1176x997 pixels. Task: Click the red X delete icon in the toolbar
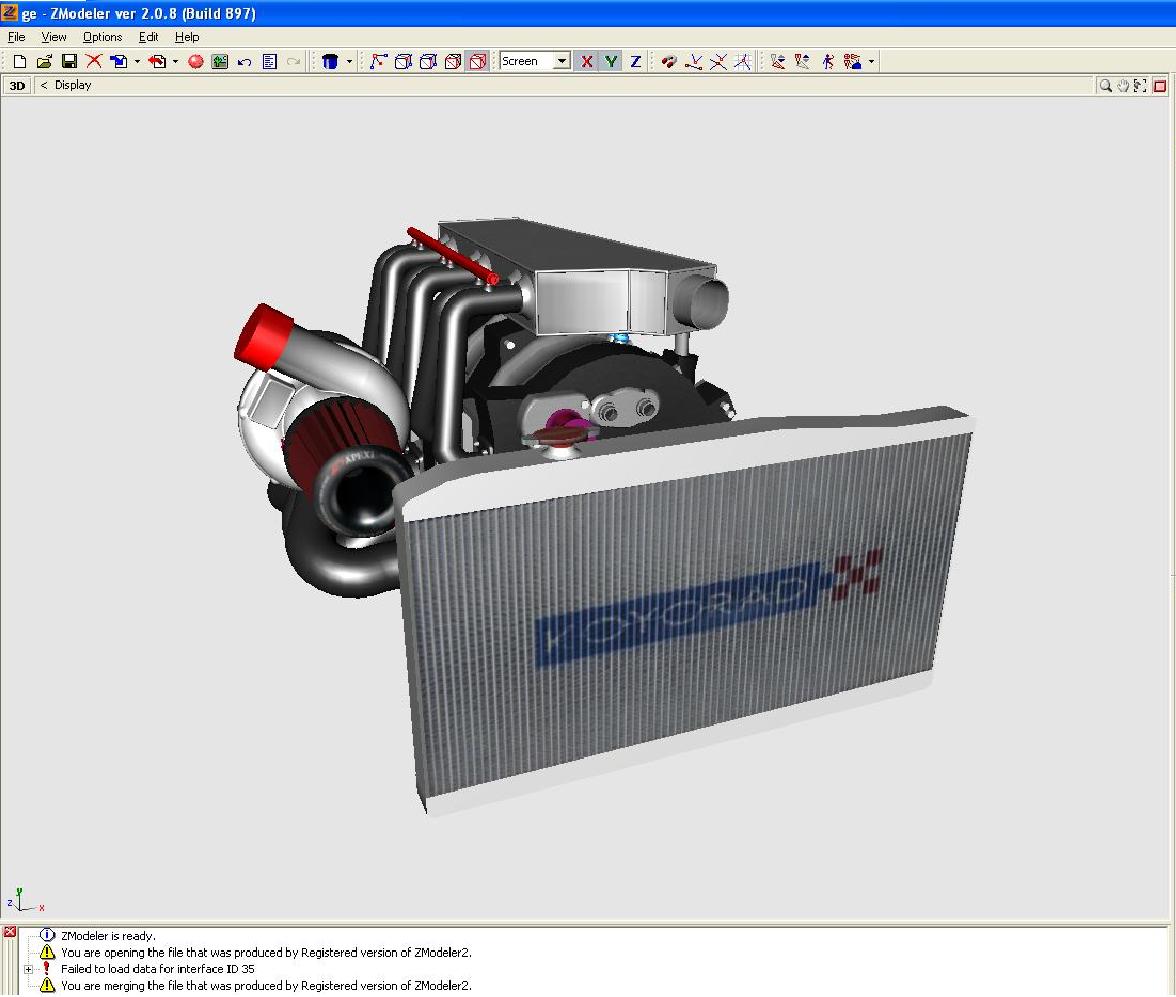(x=94, y=62)
